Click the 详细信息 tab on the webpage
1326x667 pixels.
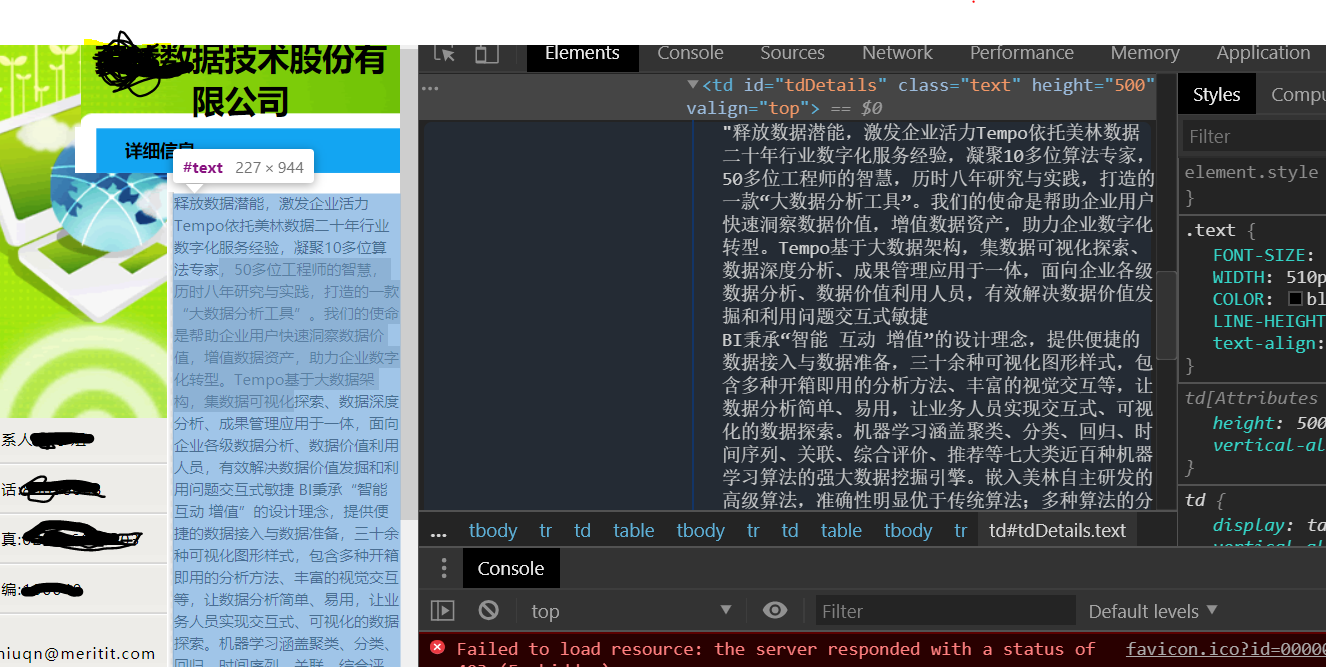(159, 151)
